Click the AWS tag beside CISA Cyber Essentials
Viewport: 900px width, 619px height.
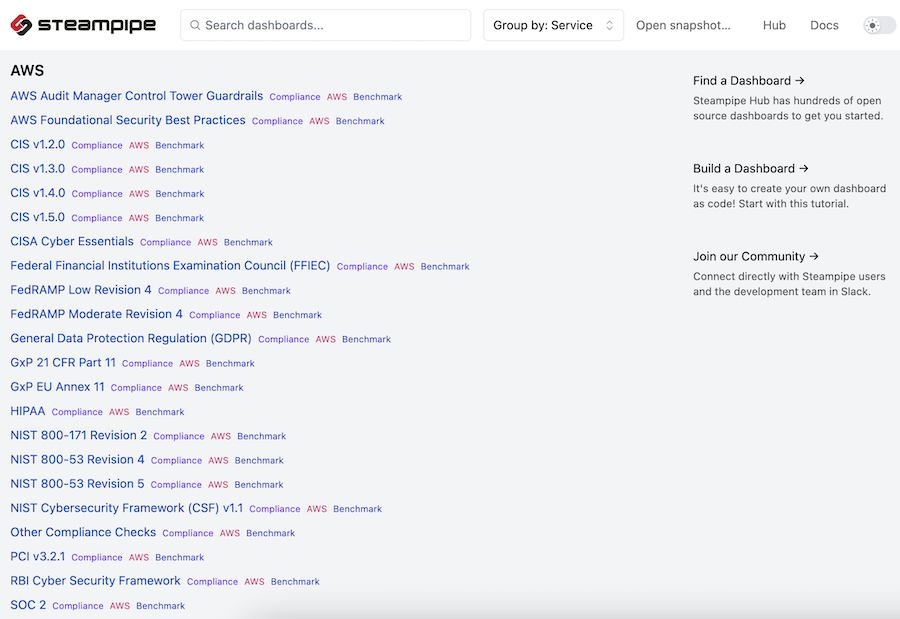(x=207, y=242)
